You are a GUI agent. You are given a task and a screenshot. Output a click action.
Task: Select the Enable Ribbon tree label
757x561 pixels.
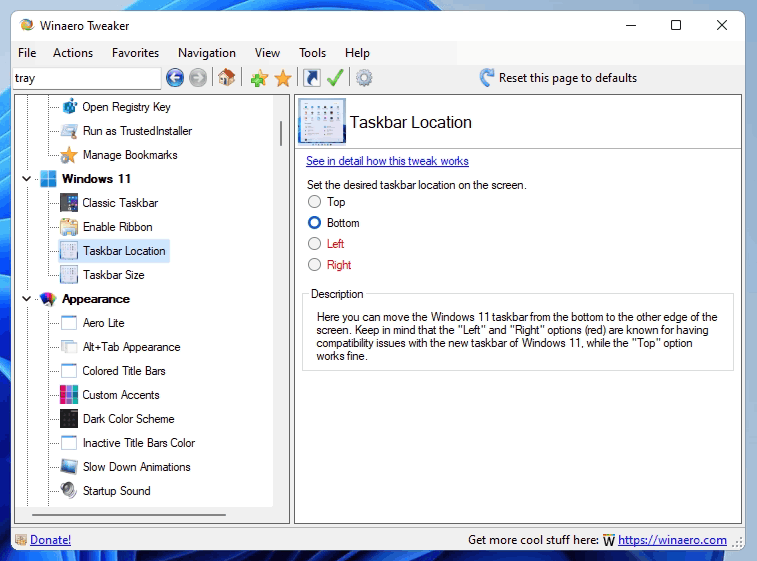click(x=117, y=227)
